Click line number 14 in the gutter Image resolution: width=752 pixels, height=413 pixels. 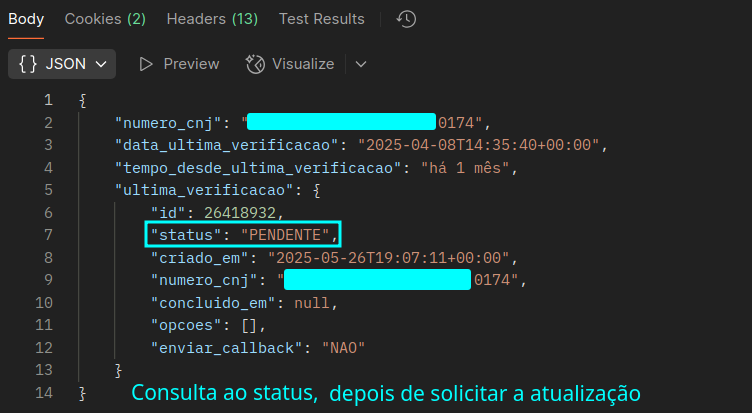click(44, 393)
